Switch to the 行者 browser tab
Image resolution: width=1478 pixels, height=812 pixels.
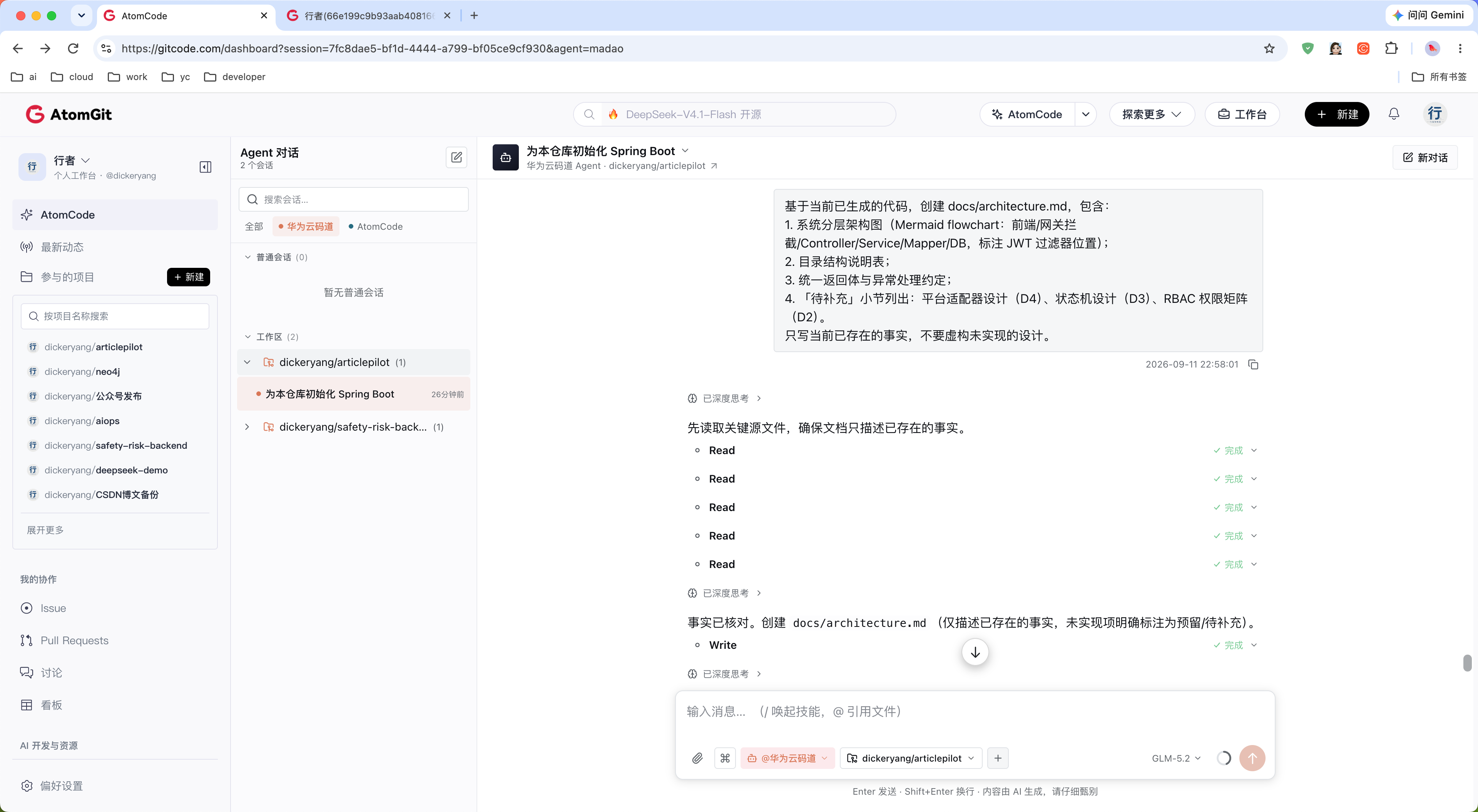pos(369,15)
